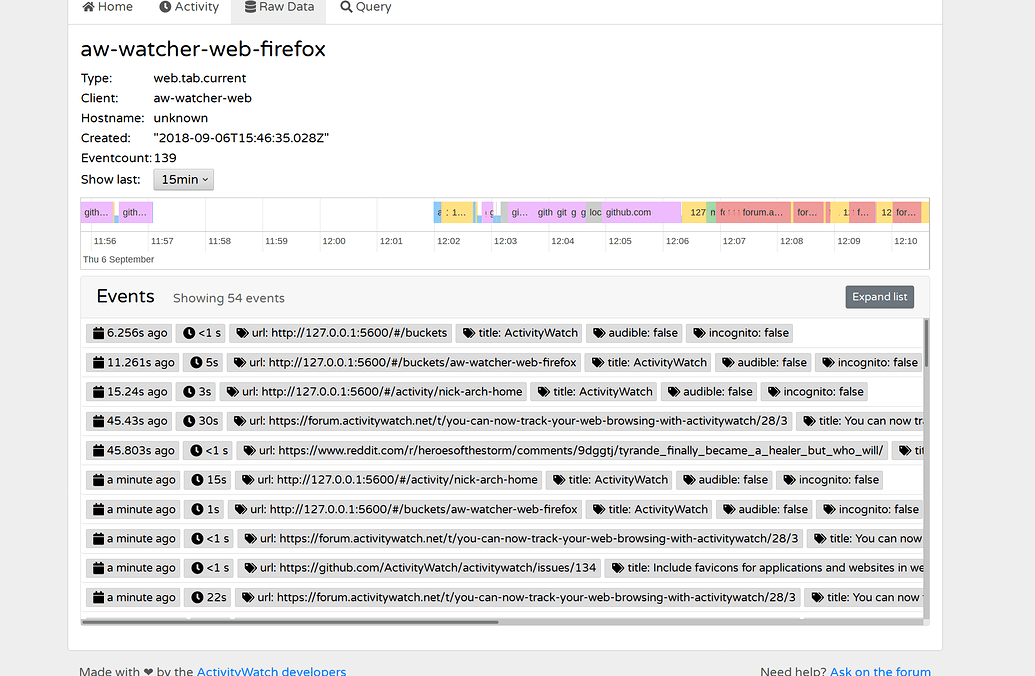Click the reddit heroesofthestorm url badge
The height and width of the screenshot is (676, 1035).
tap(562, 451)
